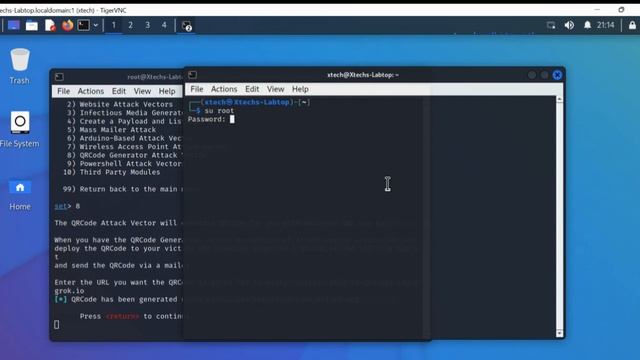Launch the text editor panel icon
The width and height of the screenshot is (640, 360).
[x=50, y=25]
